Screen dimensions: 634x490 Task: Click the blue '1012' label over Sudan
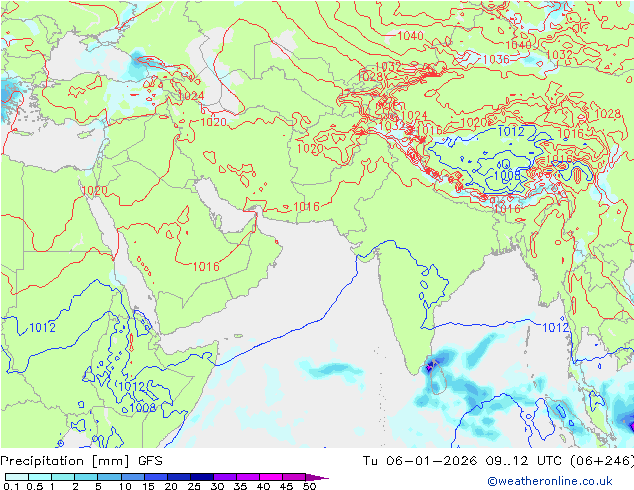(x=42, y=327)
